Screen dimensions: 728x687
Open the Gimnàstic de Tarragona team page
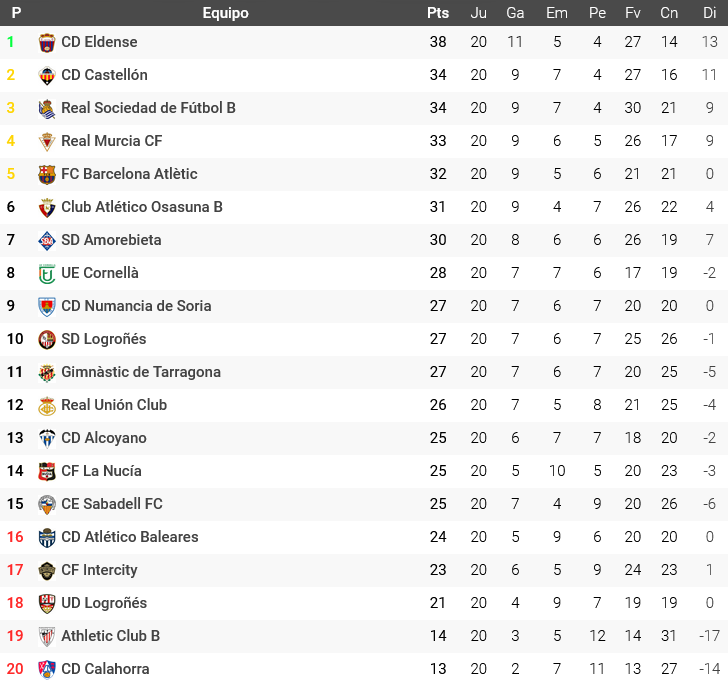(x=141, y=372)
